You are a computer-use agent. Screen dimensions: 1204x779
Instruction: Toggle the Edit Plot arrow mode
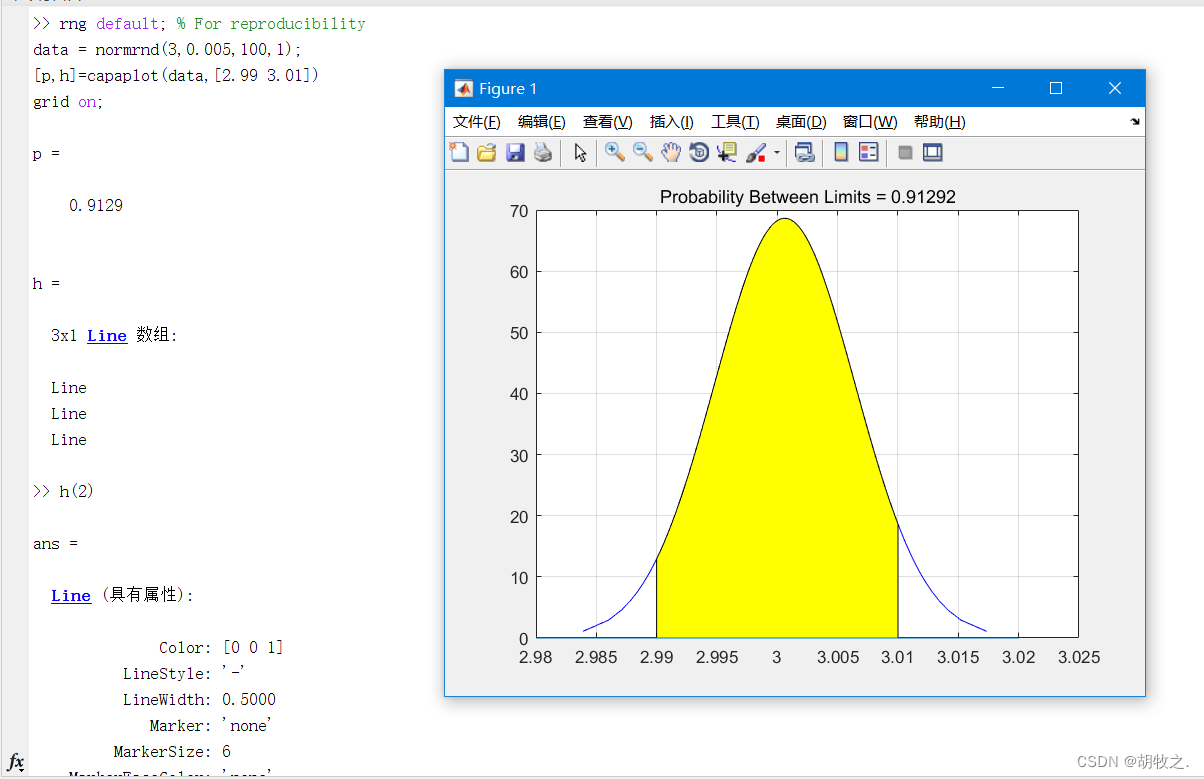click(579, 152)
